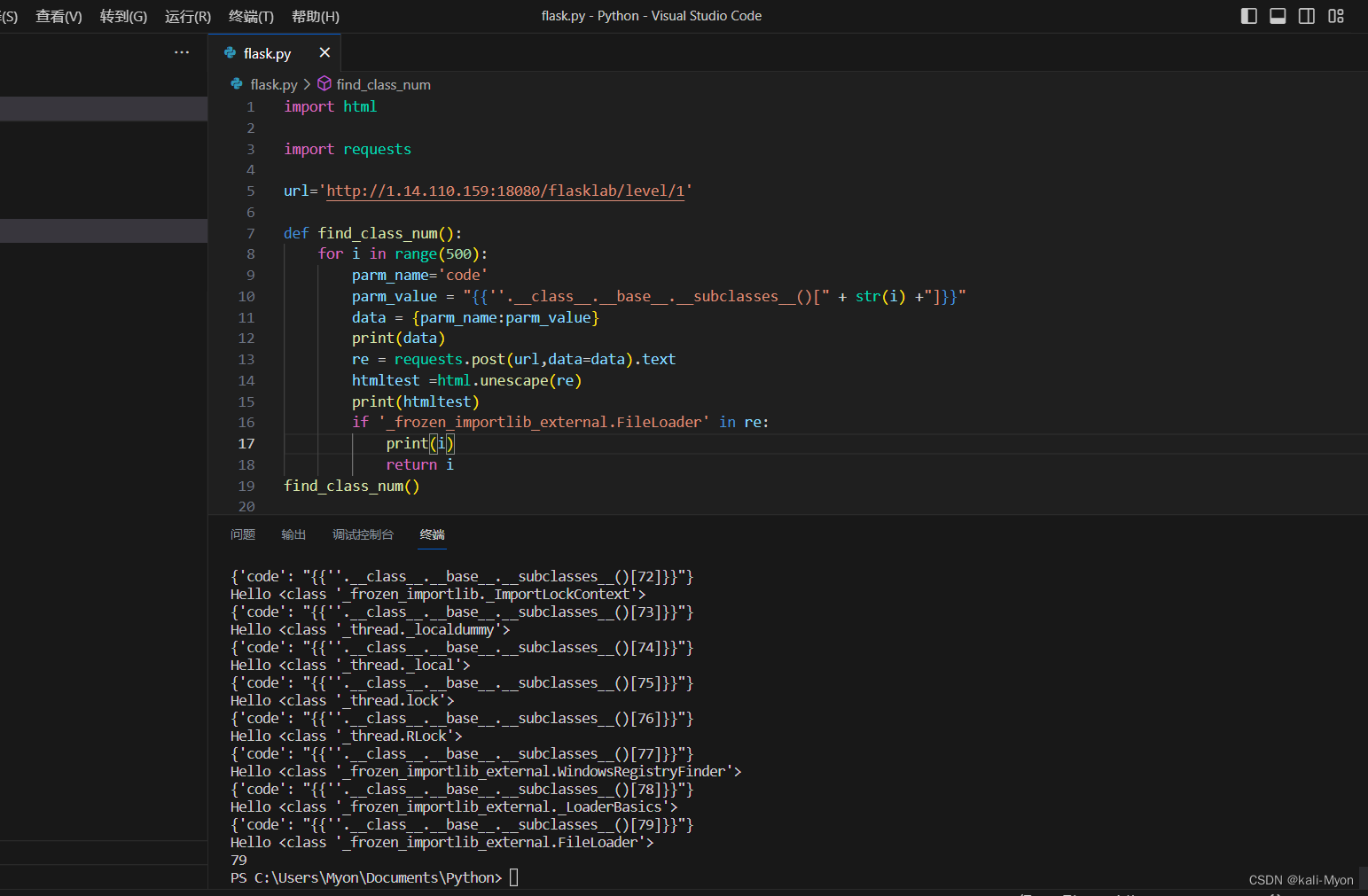This screenshot has height=896, width=1368.
Task: Click flask.py in the breadcrumb
Action: click(274, 84)
